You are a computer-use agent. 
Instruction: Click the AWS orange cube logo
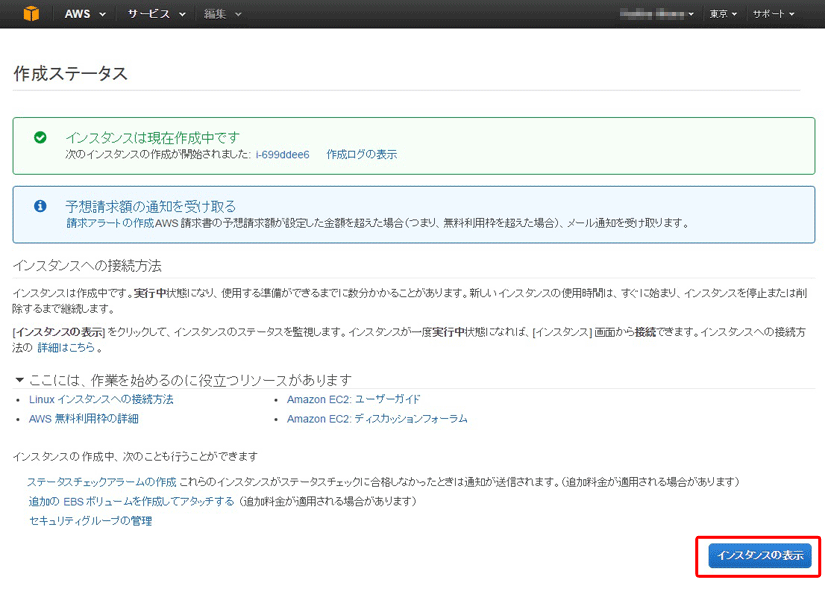pos(32,14)
